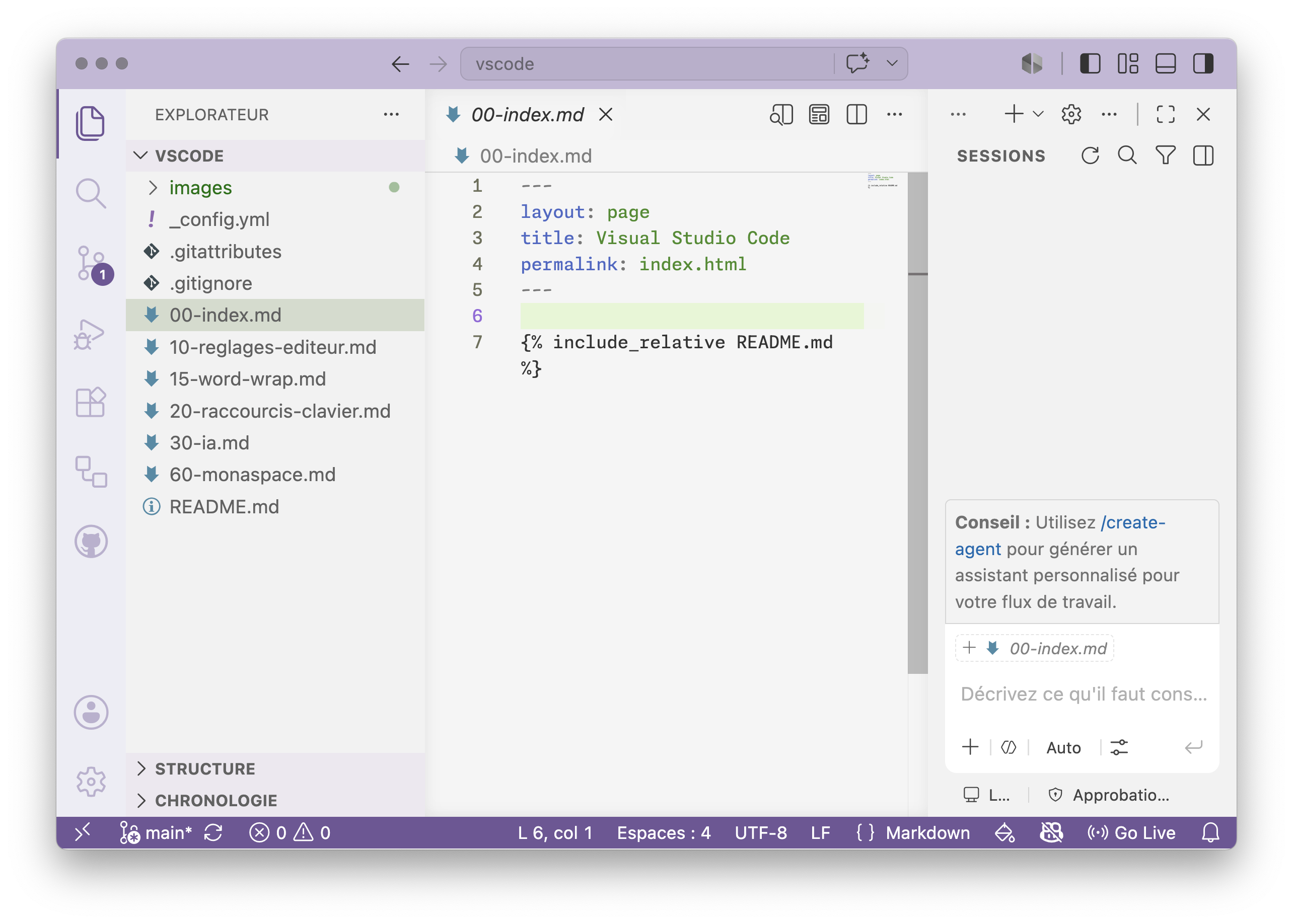Open 20-raccourcis-clavier.md file

coord(275,410)
